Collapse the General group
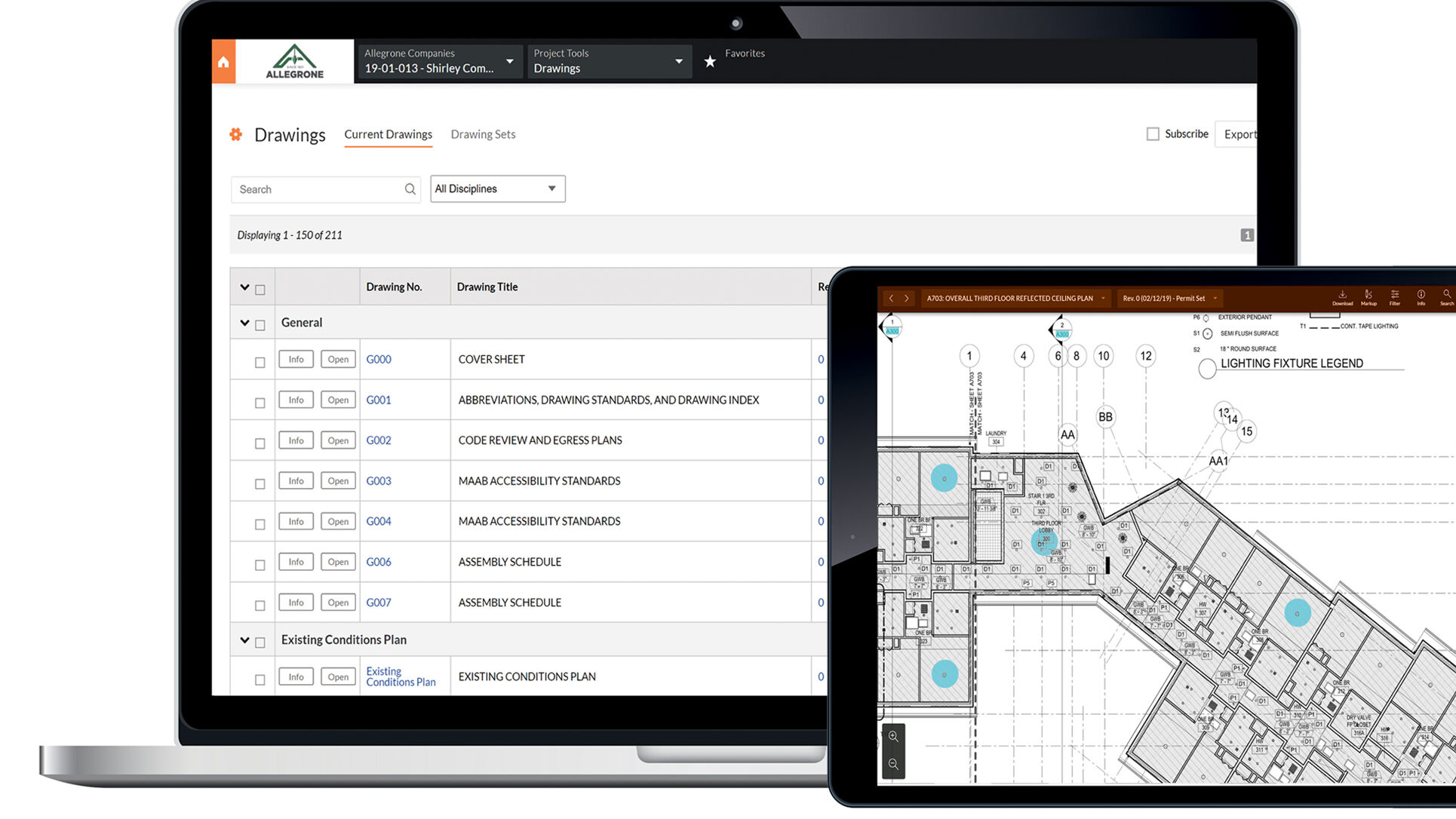Image resolution: width=1456 pixels, height=819 pixels. [x=244, y=323]
